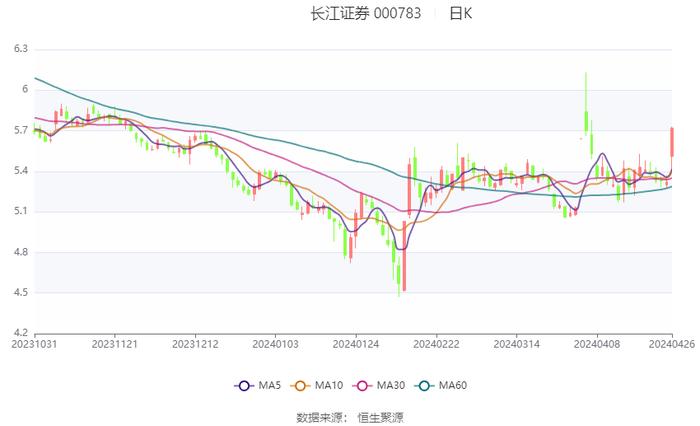
Task: Click the last red candlestick on right
Action: click(x=672, y=141)
